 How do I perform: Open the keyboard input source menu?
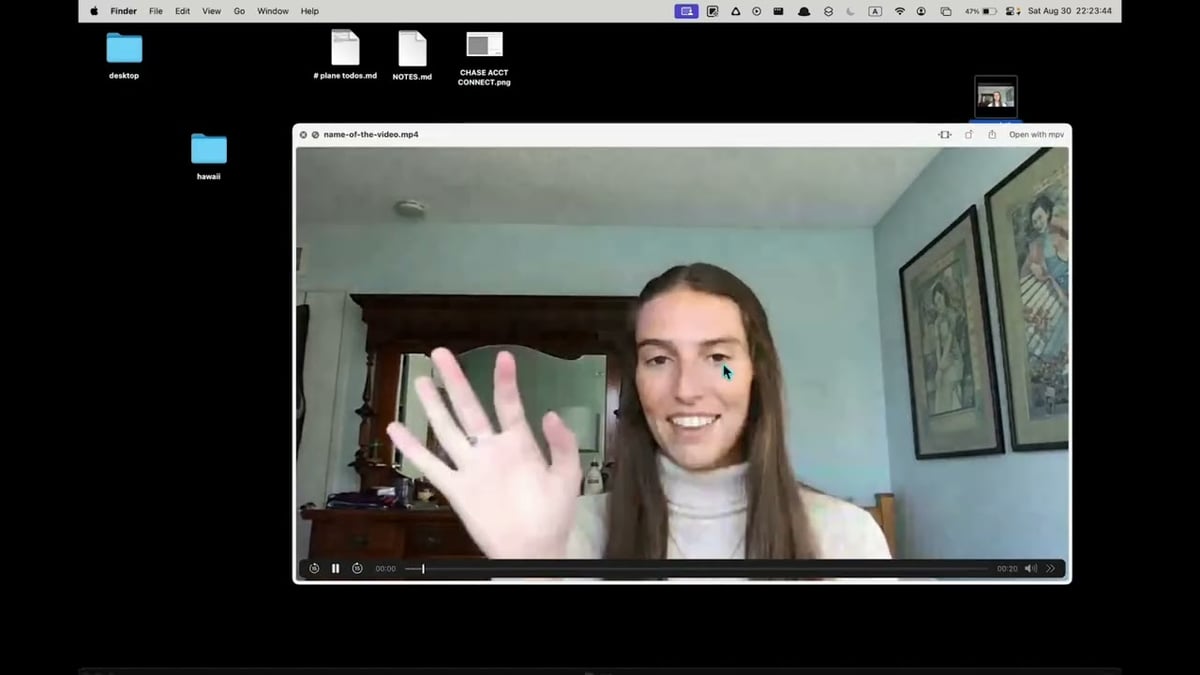pos(875,11)
